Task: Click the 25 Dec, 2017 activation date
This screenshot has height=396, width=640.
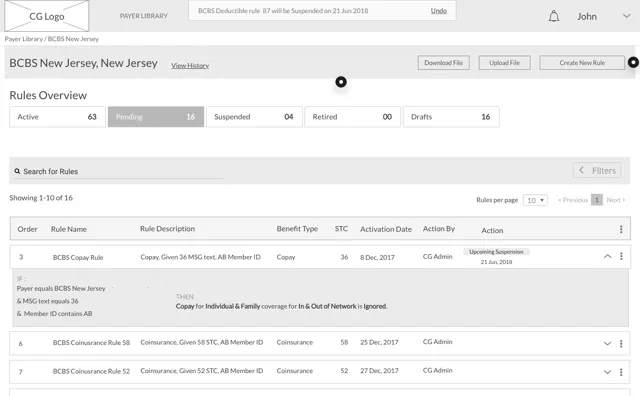Action: point(379,342)
